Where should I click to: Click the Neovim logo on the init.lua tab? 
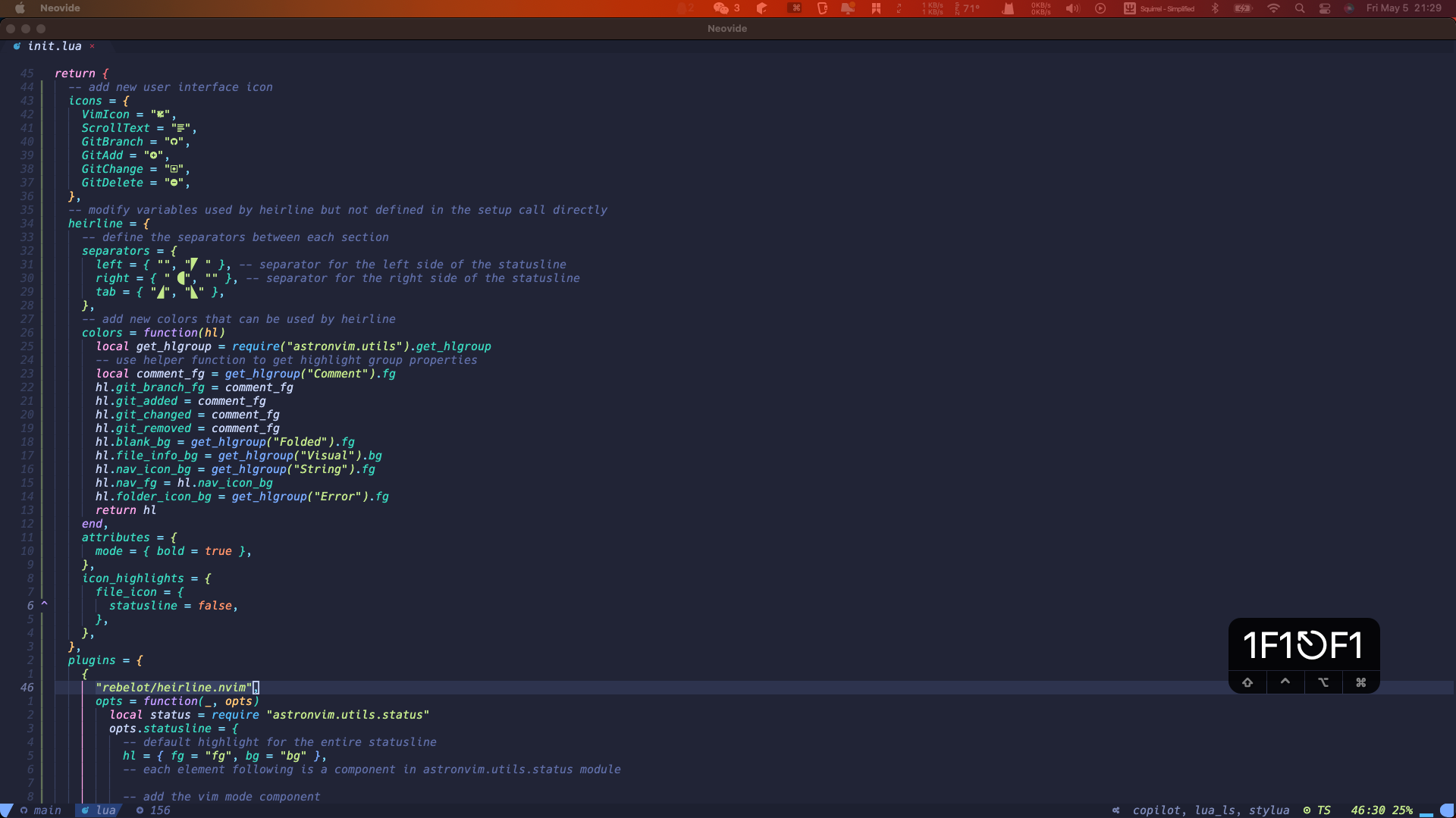coord(16,46)
